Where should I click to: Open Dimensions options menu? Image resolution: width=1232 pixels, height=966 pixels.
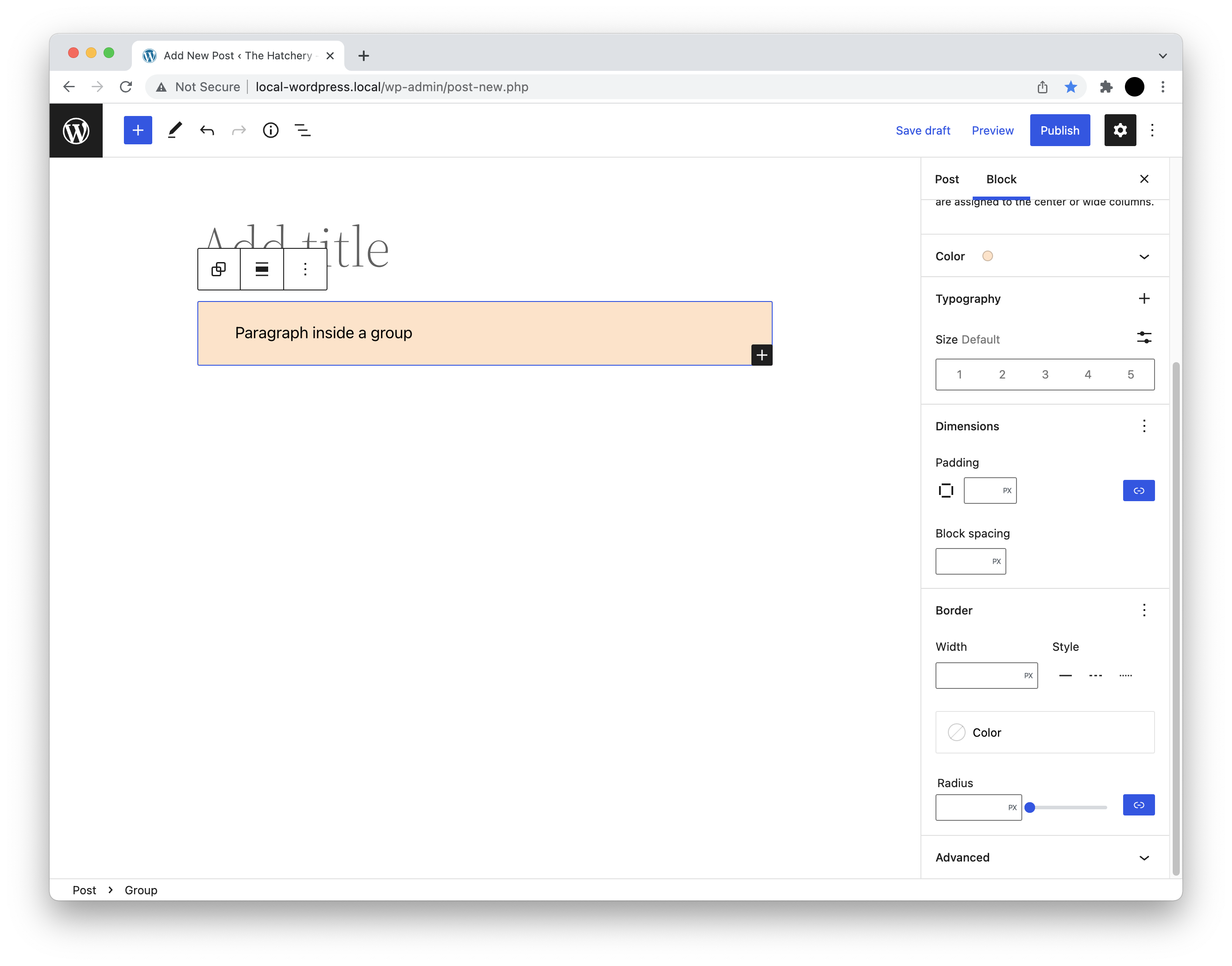tap(1144, 426)
